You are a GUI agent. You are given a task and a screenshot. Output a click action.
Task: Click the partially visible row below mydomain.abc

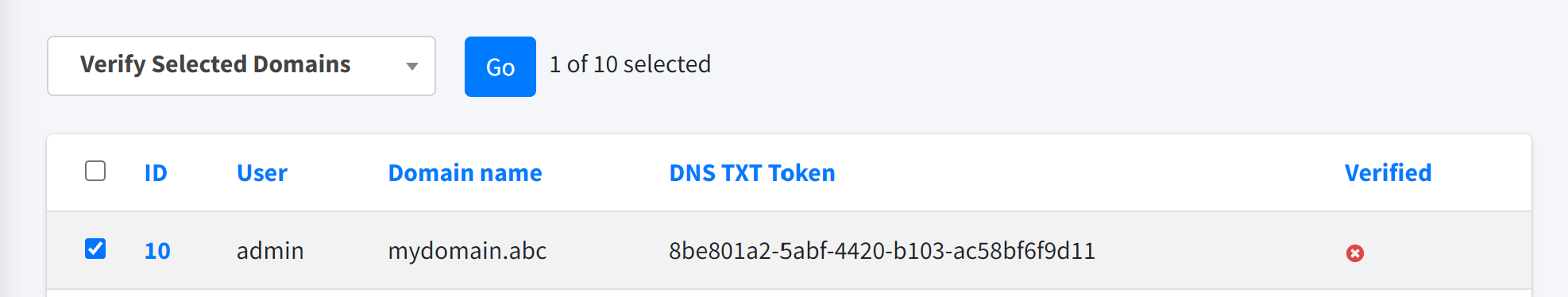point(789,293)
